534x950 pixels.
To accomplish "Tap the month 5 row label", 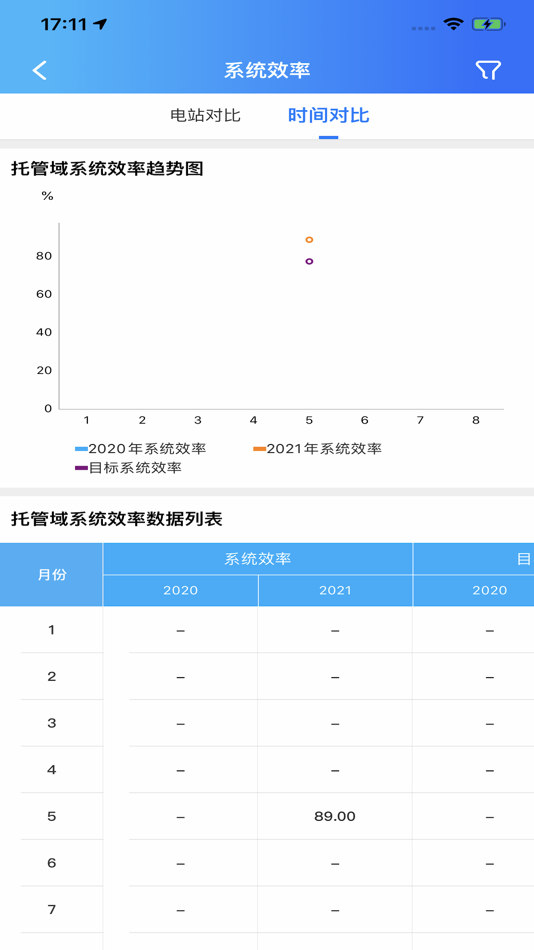I will point(52,817).
